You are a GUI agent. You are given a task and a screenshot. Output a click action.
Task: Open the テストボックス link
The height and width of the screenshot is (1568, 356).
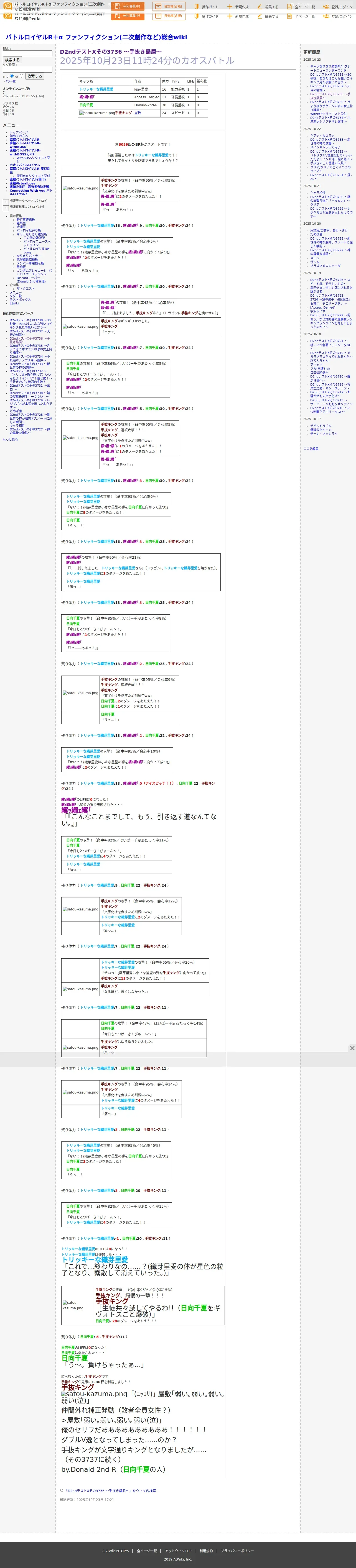20,299
